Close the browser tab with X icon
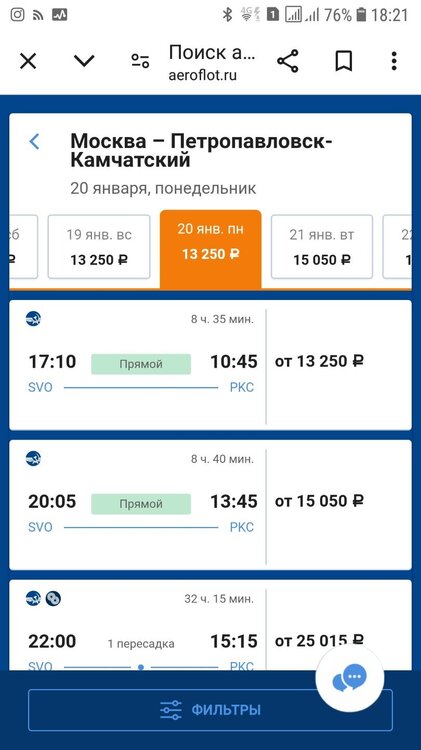421x750 pixels. [x=28, y=61]
